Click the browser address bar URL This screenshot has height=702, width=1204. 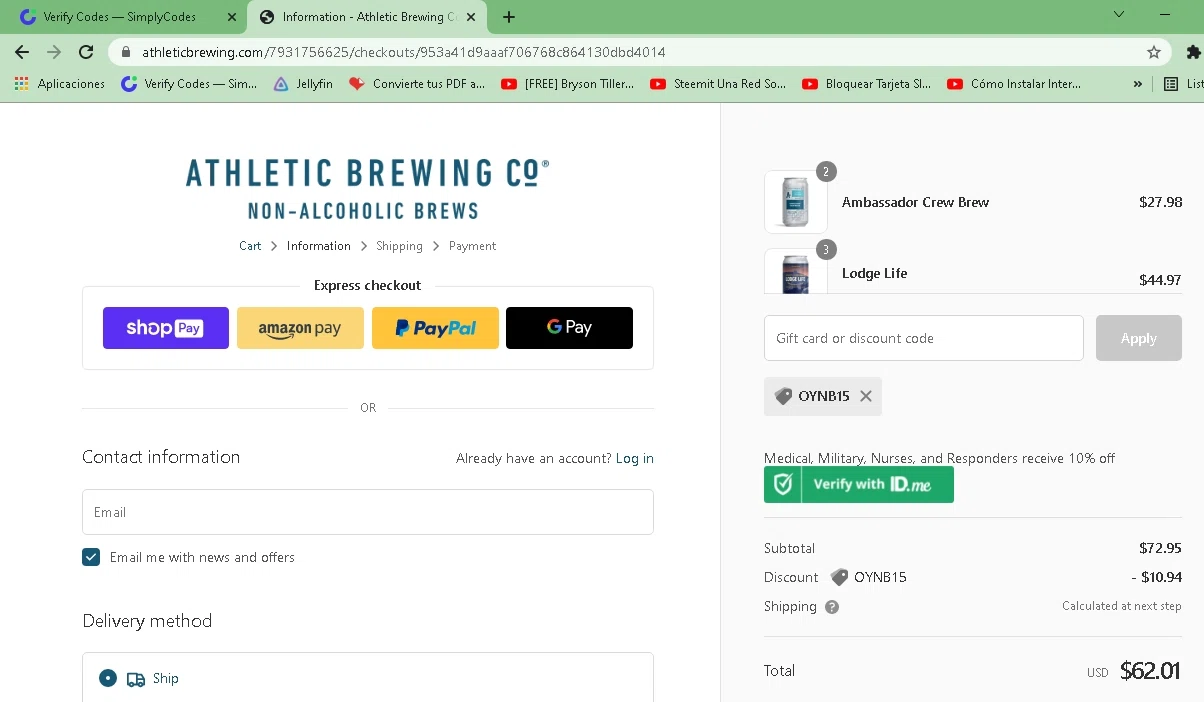pyautogui.click(x=403, y=52)
